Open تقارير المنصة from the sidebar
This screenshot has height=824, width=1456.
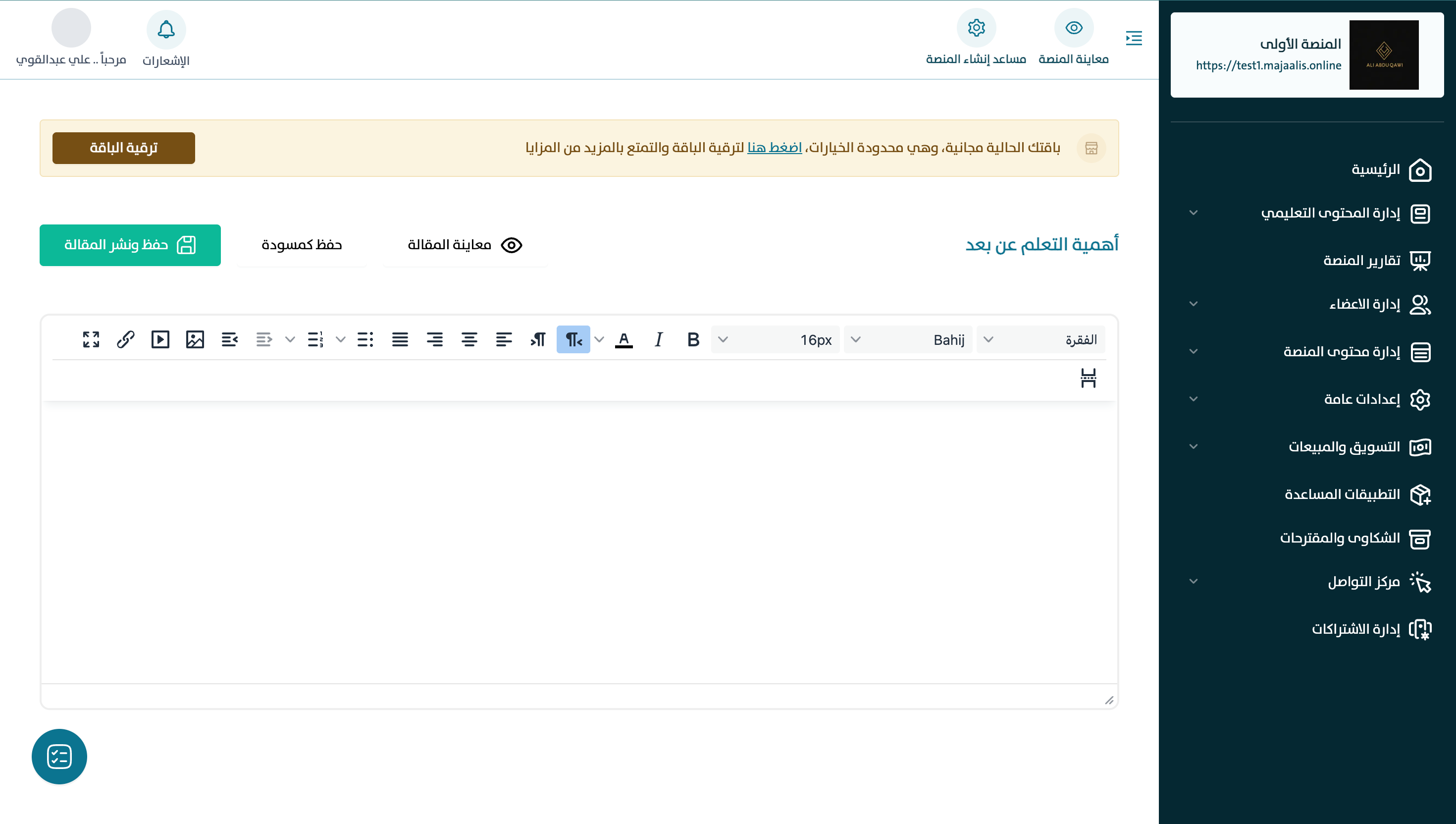pos(1361,261)
